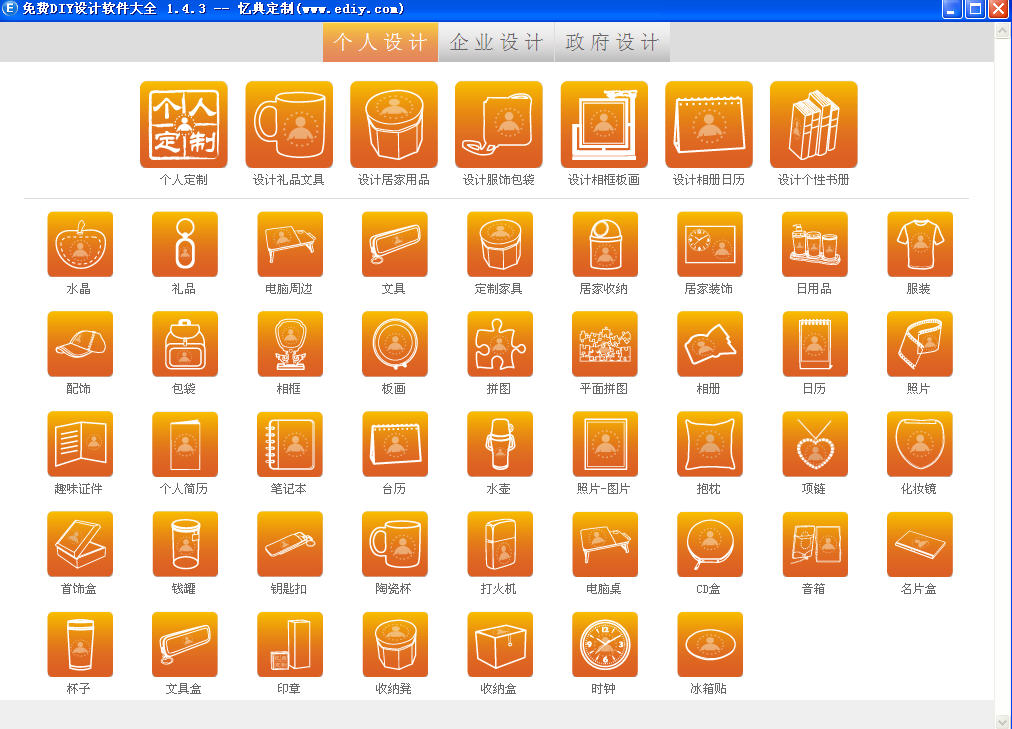Choose the 水晶 apple-shaped icon
Screen dimensions: 1012x729
[x=80, y=244]
